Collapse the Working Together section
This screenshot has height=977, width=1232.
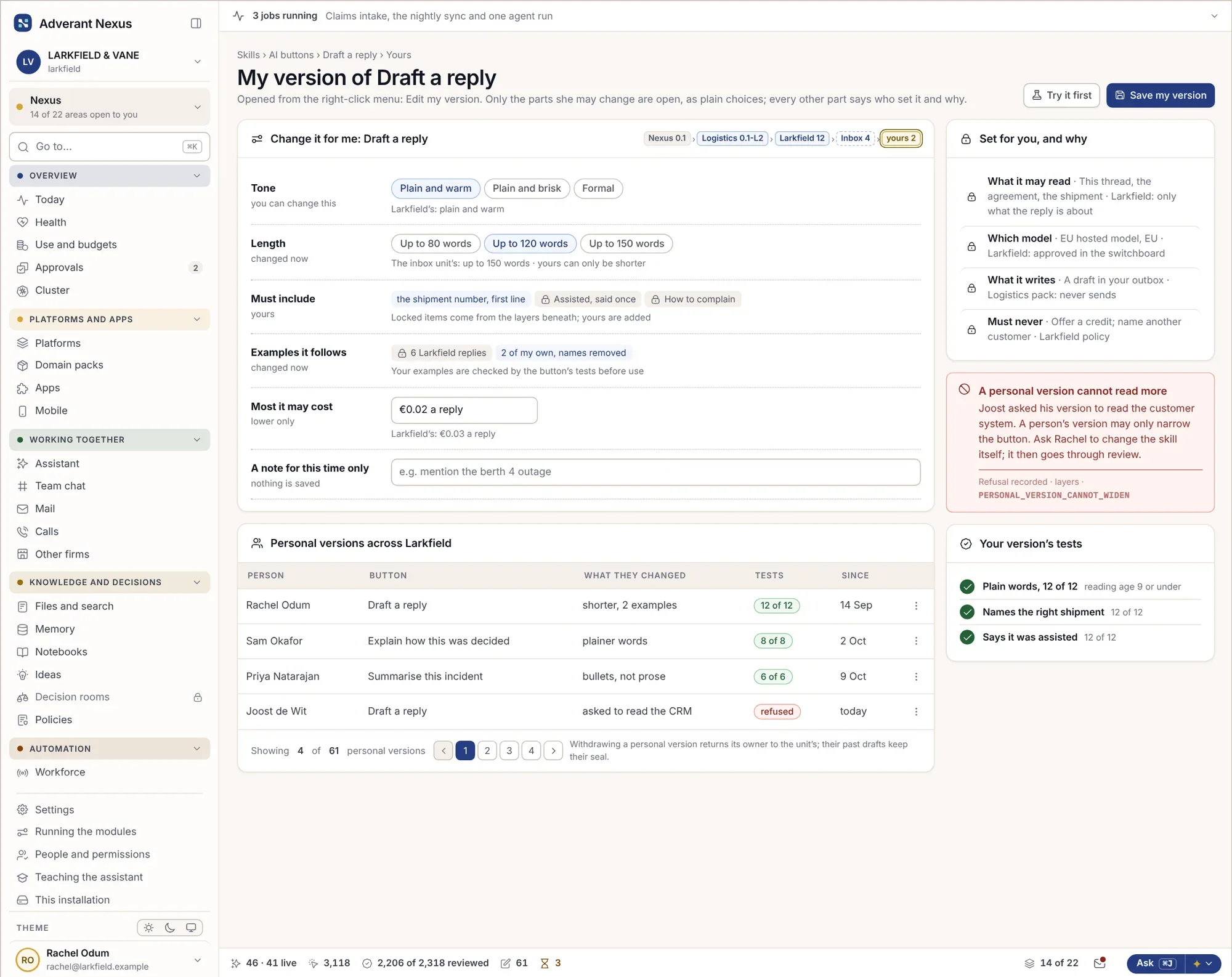coord(110,440)
